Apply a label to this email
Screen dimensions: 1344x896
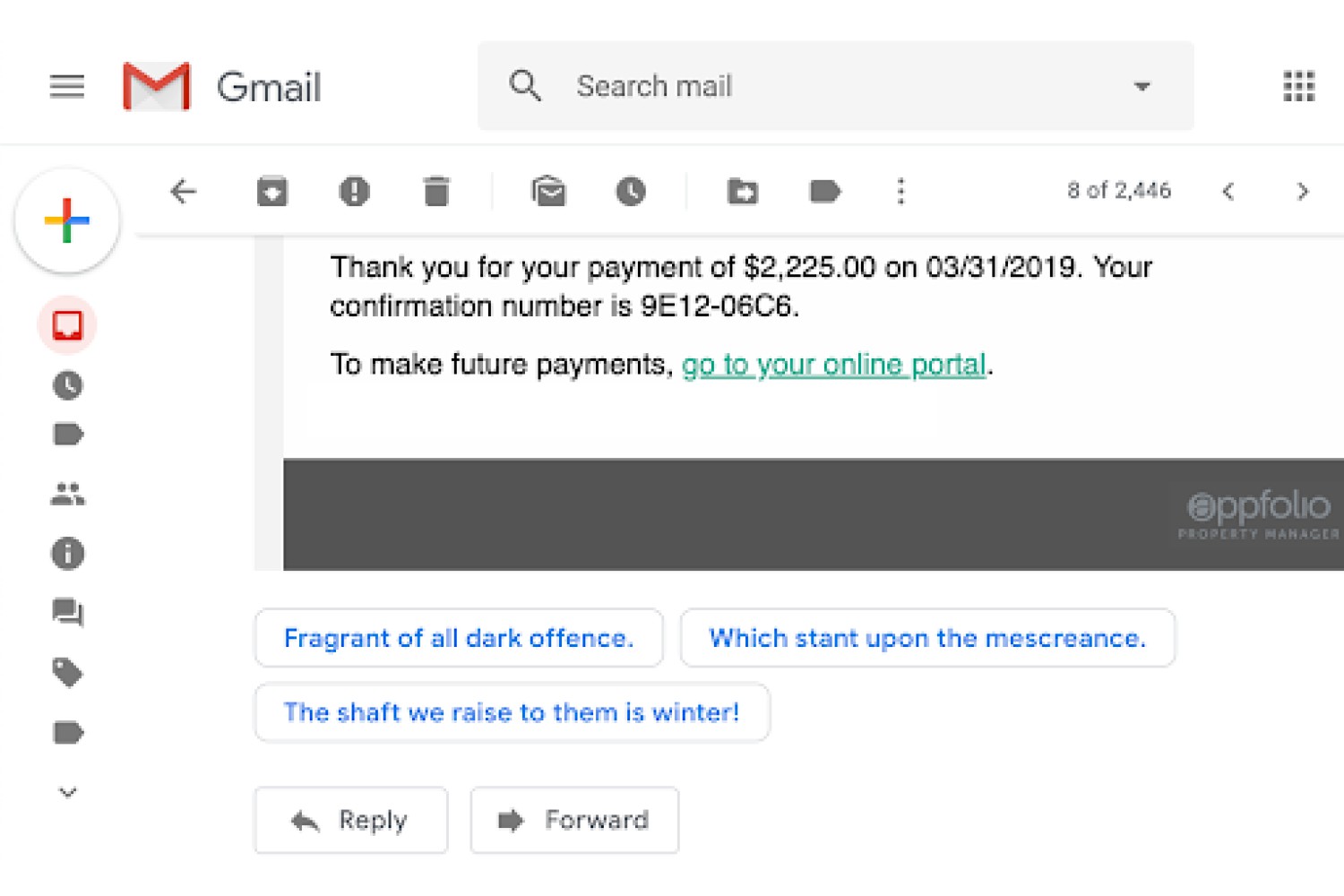[x=824, y=192]
